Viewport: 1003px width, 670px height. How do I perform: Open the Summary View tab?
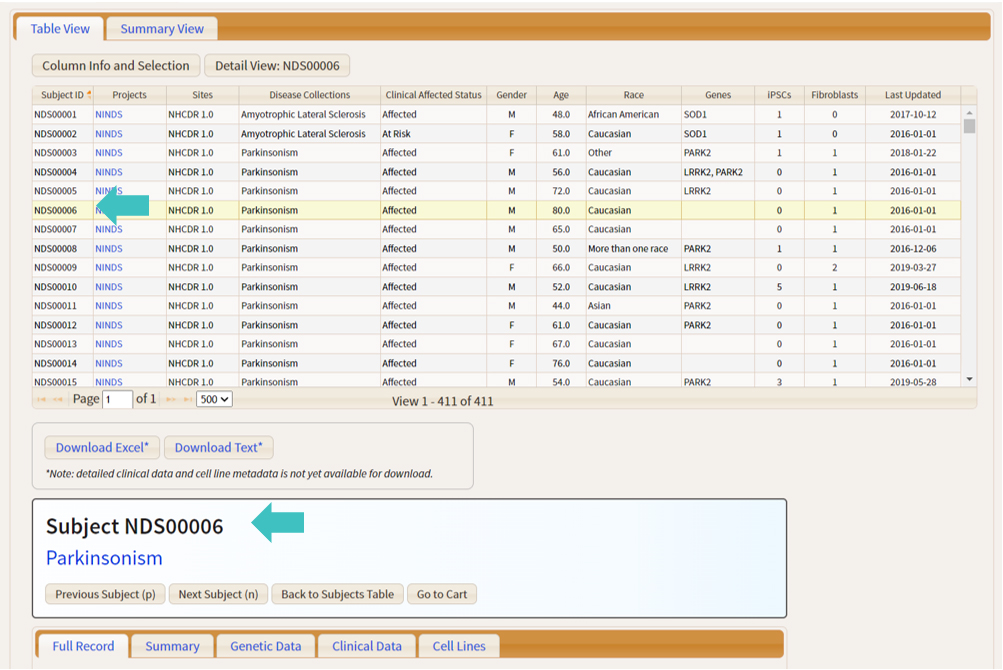pyautogui.click(x=162, y=29)
